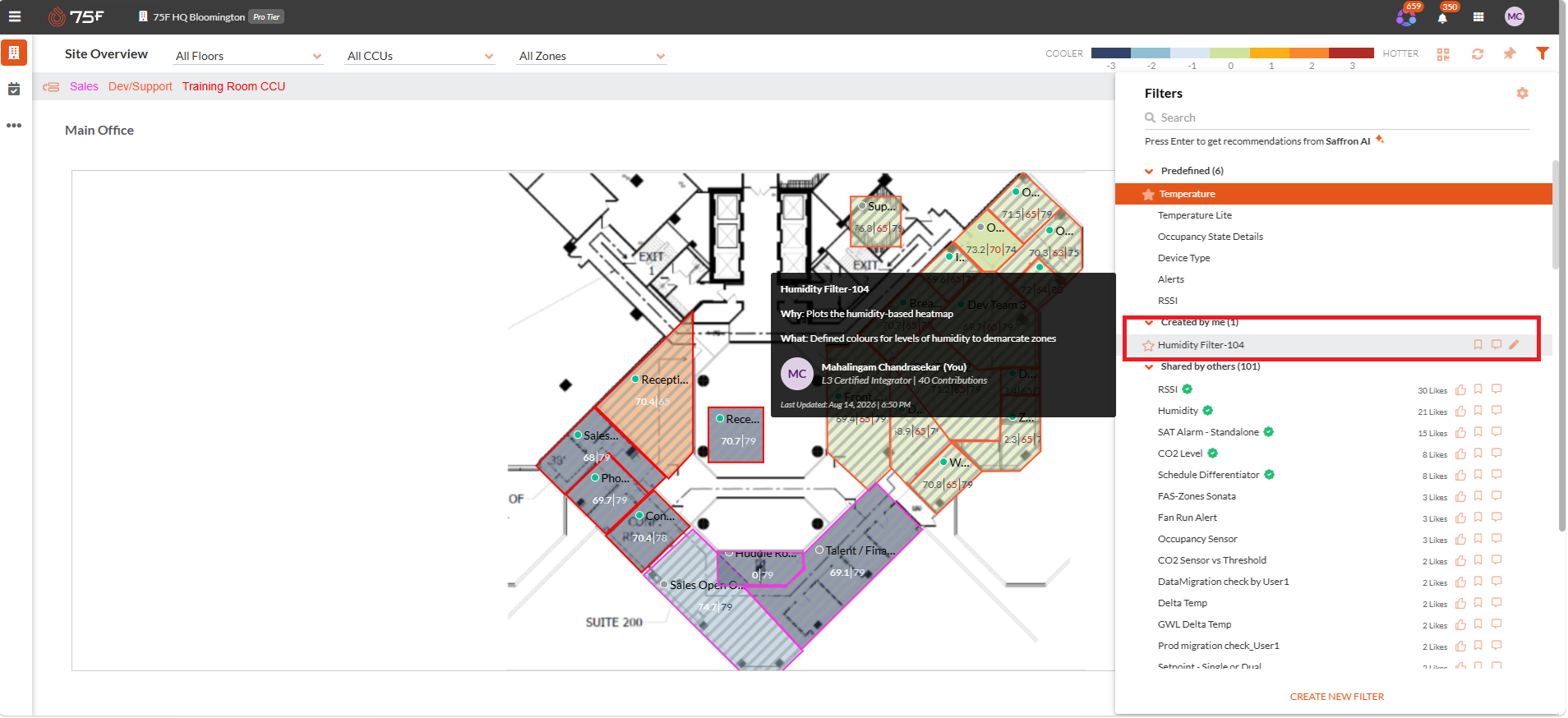The image size is (1568, 718).
Task: Bookmark the CO2 Level filter
Action: point(1478,453)
